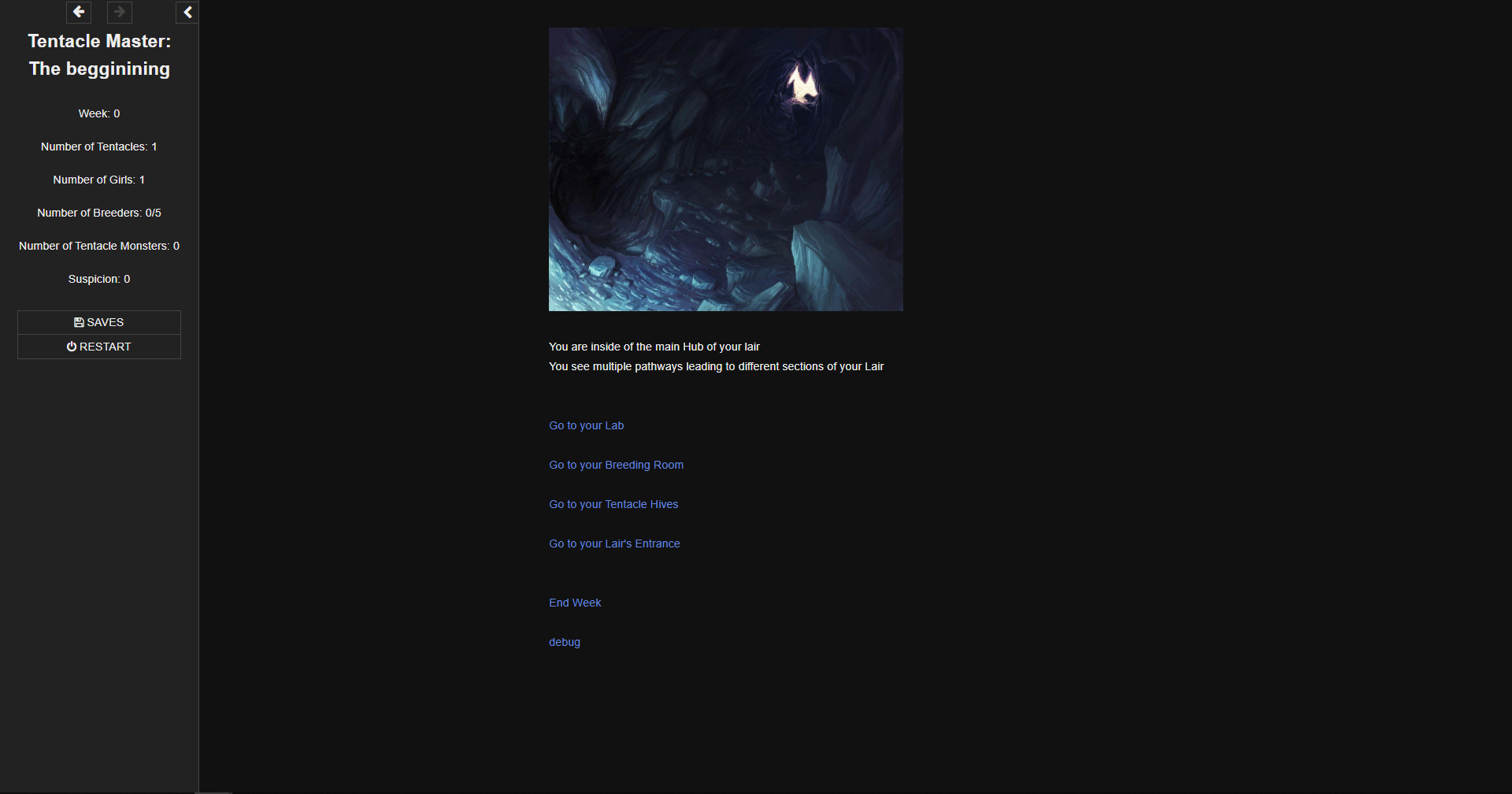Click the cave lair image
Screen dimensions: 1512x794
click(x=726, y=169)
